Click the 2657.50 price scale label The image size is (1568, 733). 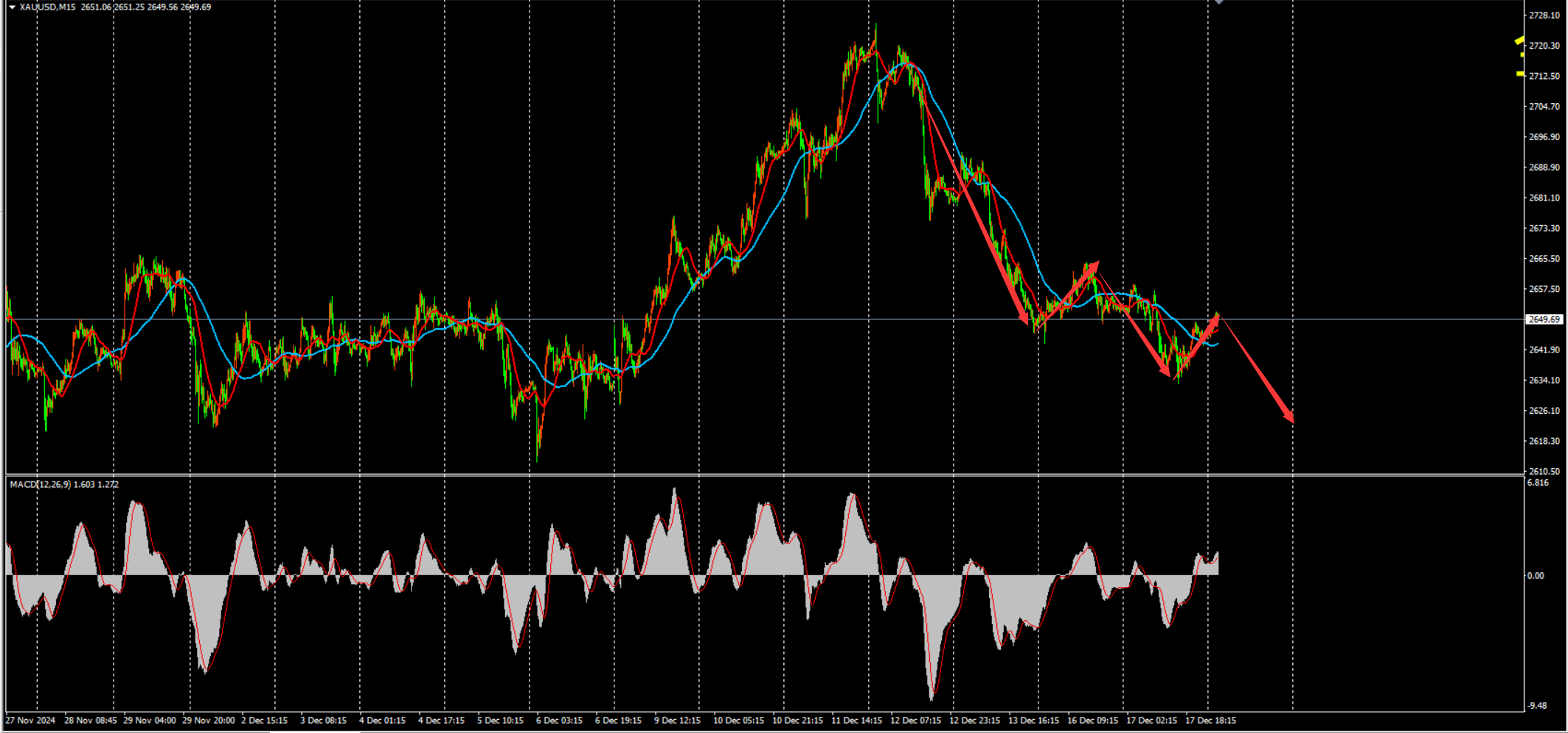coord(1544,289)
